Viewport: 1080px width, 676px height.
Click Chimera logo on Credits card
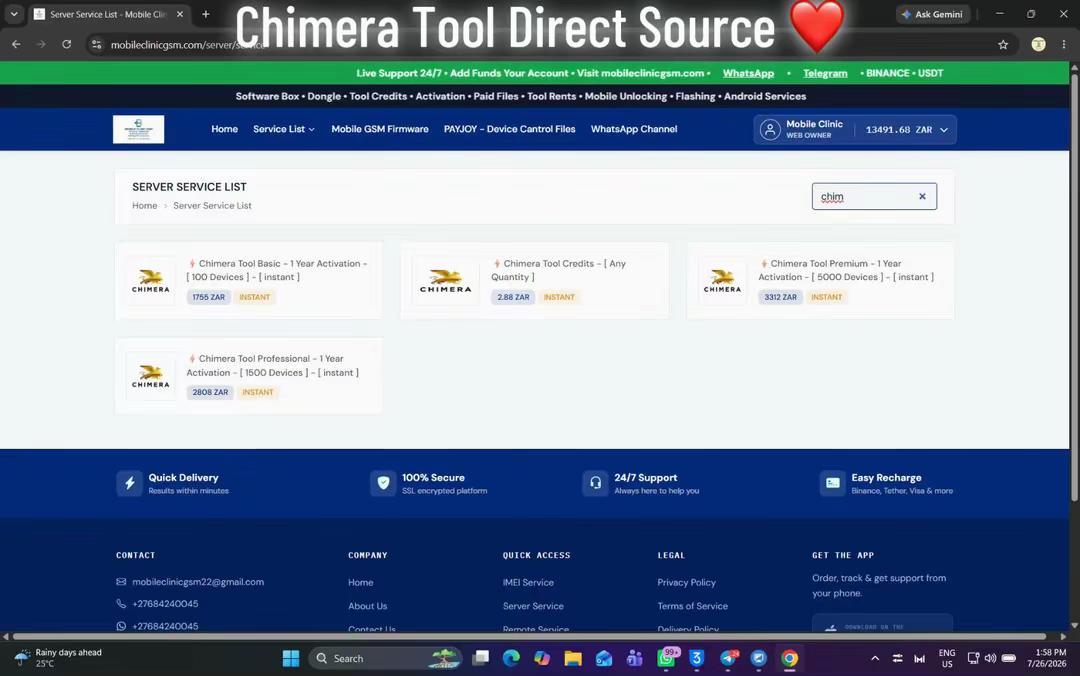coord(446,280)
